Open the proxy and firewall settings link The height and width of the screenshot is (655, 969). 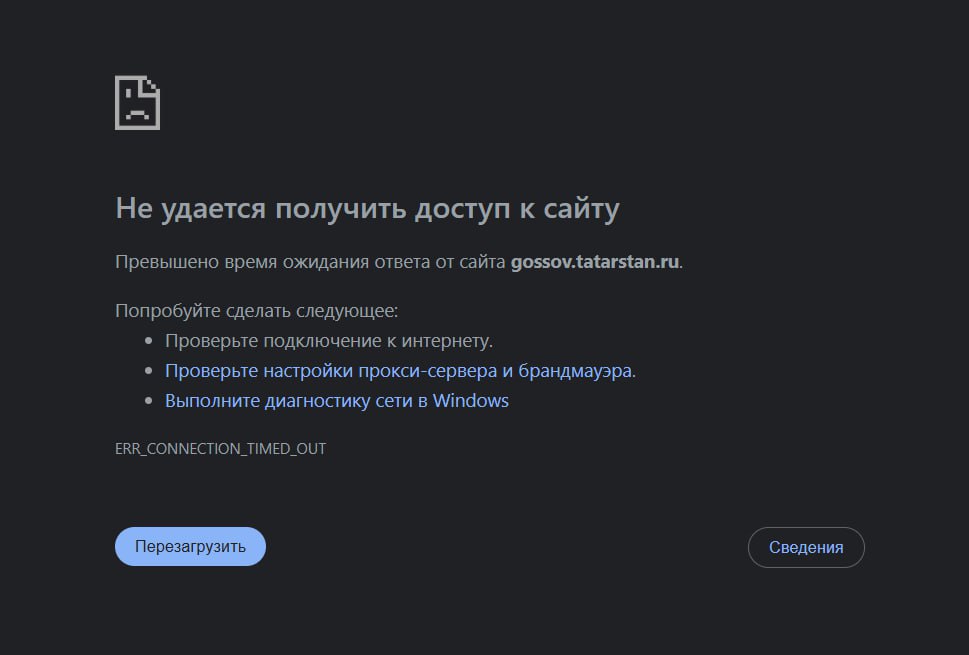pos(399,371)
